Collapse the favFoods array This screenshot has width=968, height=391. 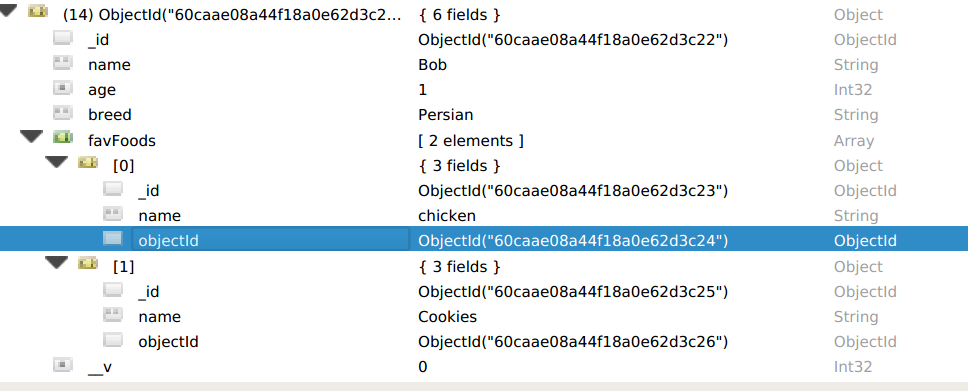click(x=31, y=137)
